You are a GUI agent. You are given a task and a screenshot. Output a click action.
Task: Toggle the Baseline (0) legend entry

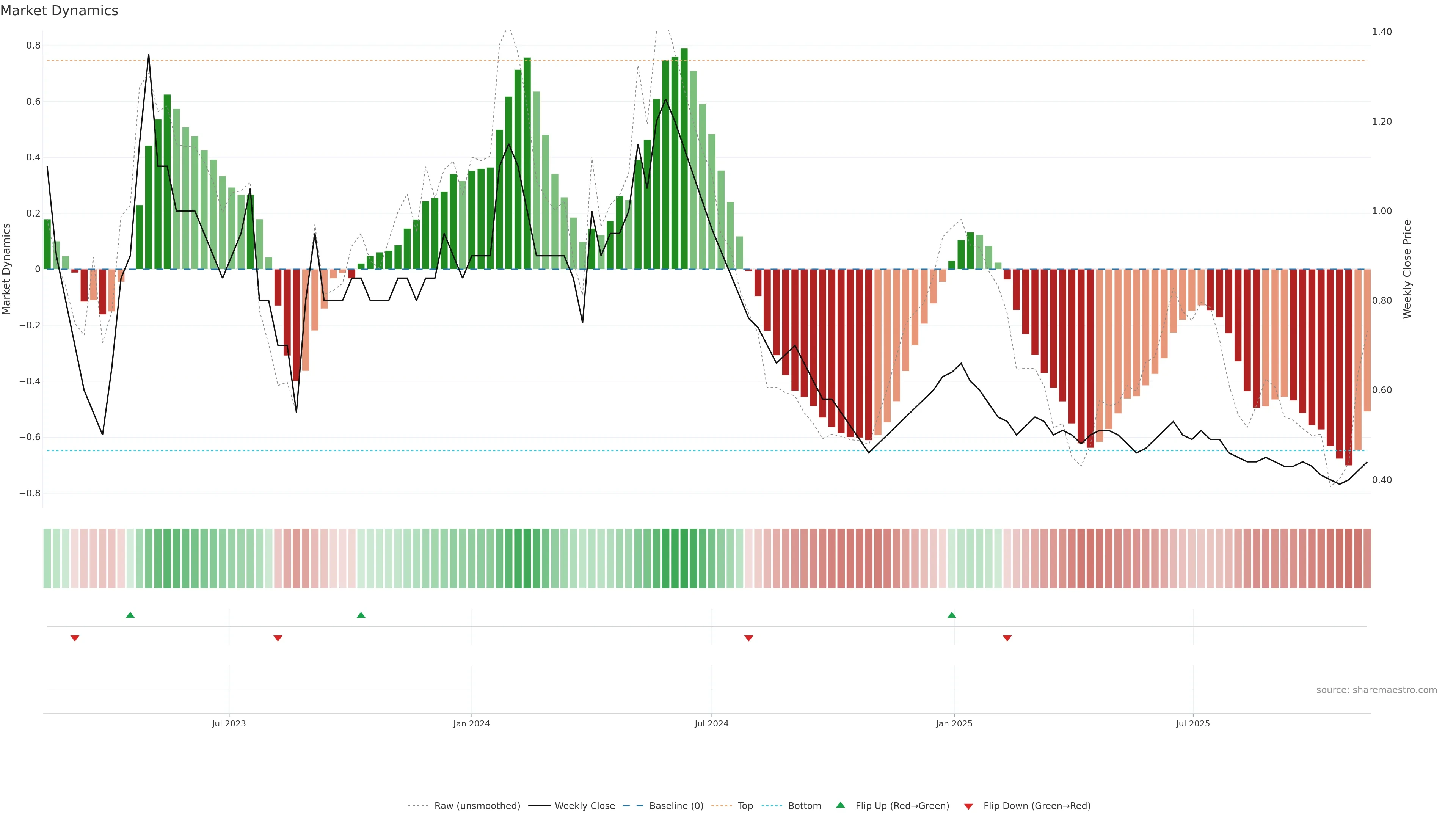pyautogui.click(x=676, y=806)
